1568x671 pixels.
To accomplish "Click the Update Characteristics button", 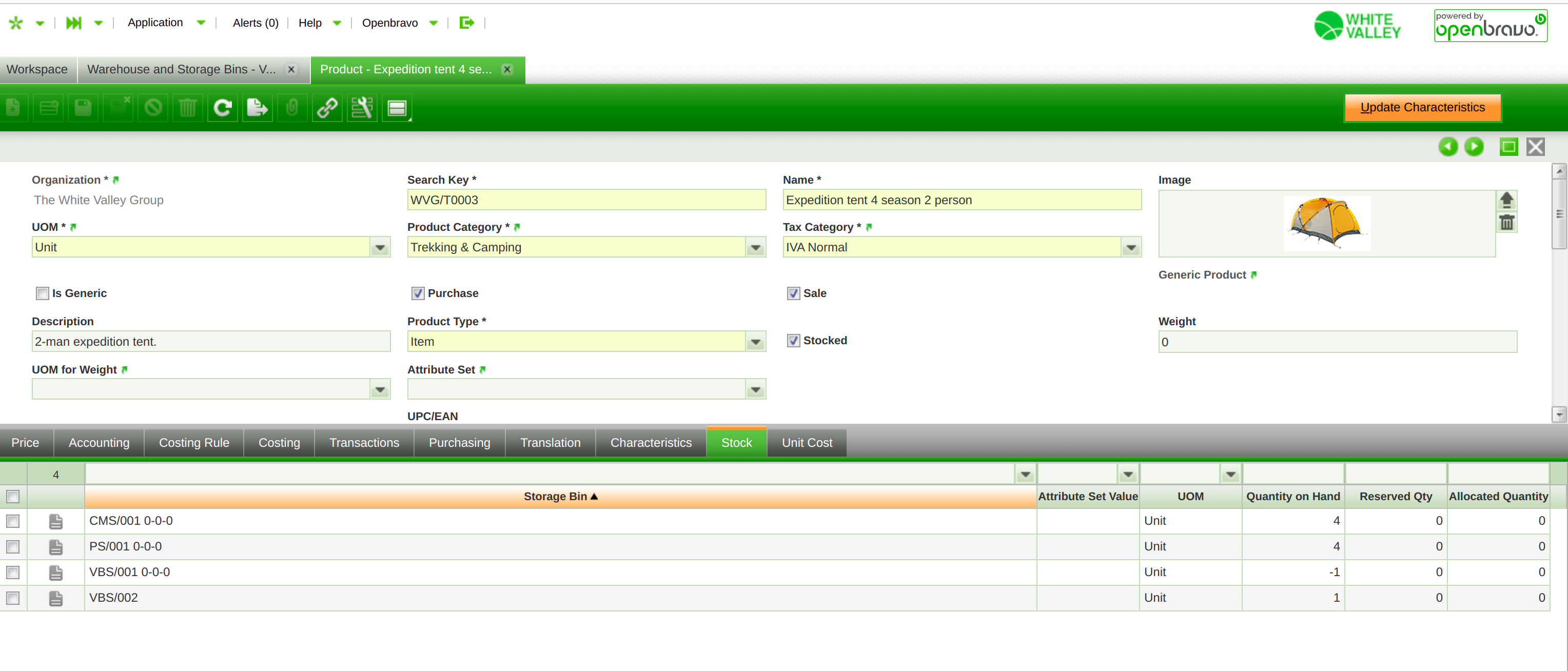I will (x=1422, y=108).
